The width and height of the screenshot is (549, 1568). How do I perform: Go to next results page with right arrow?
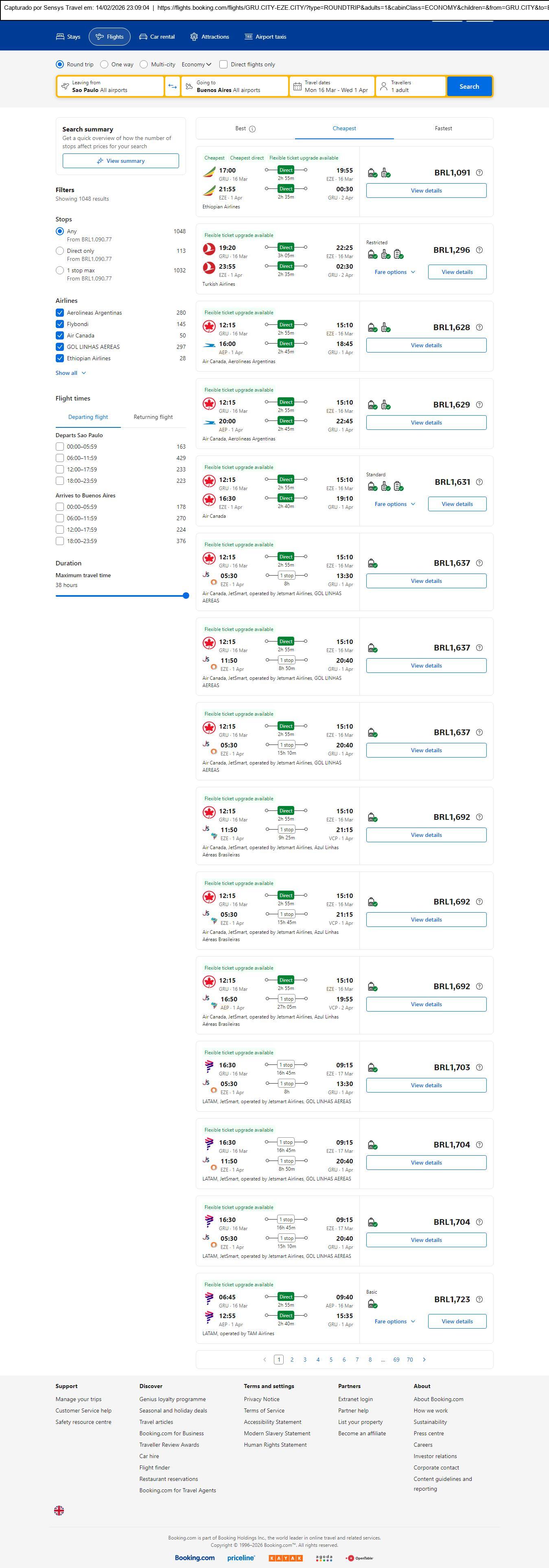point(424,1359)
